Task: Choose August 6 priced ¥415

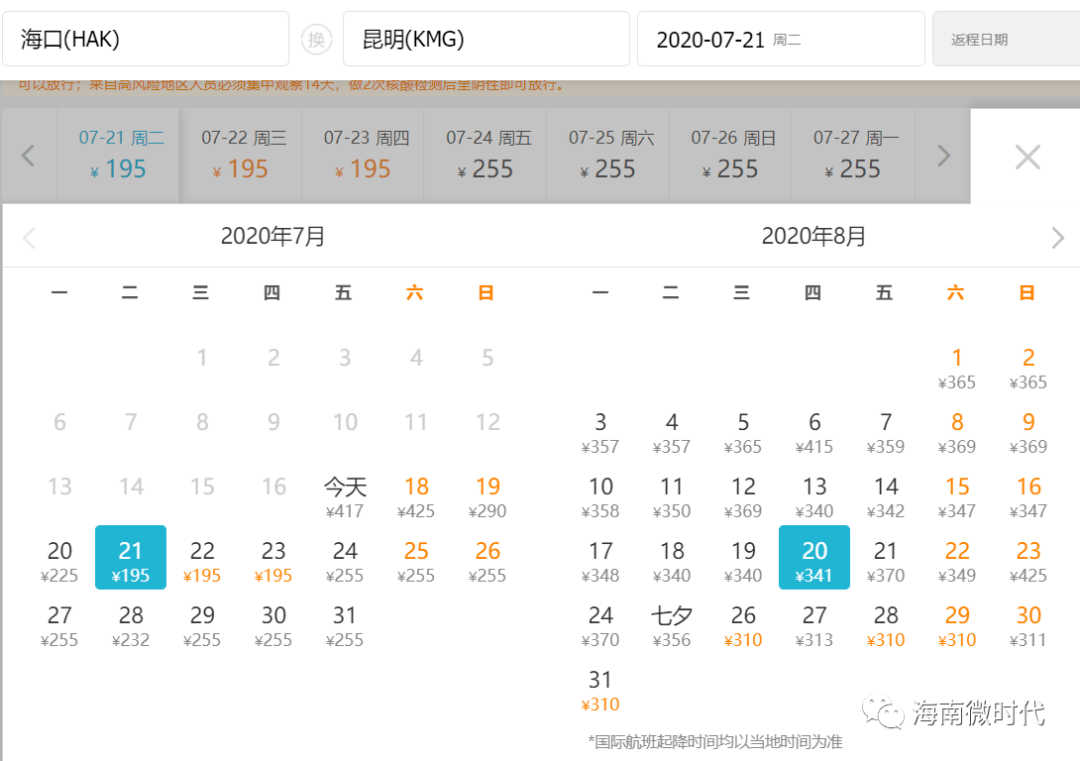Action: point(814,432)
